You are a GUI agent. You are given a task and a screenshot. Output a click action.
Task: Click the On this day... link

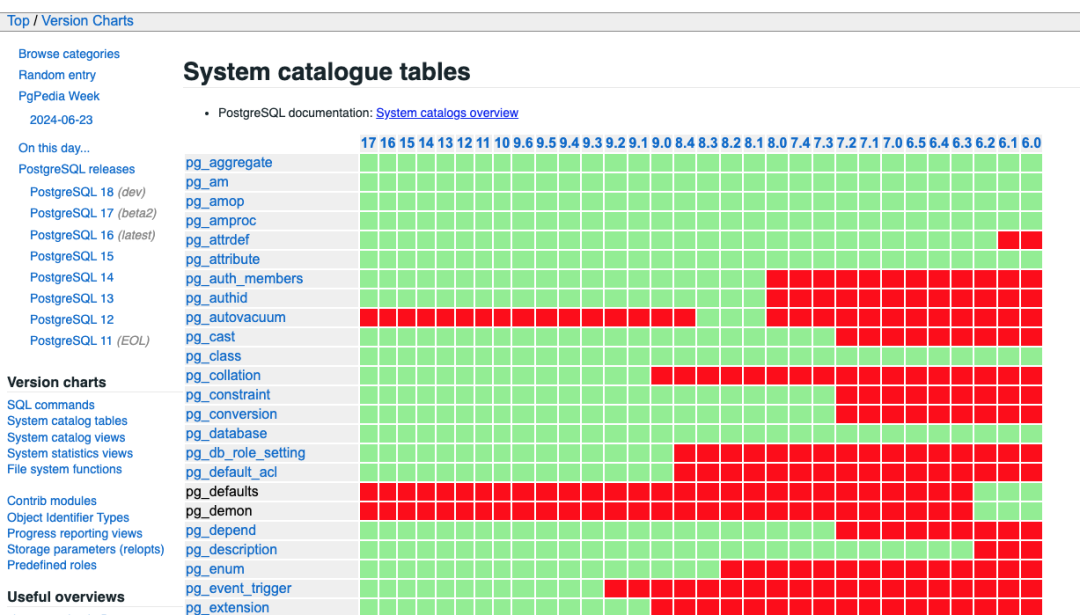(54, 148)
